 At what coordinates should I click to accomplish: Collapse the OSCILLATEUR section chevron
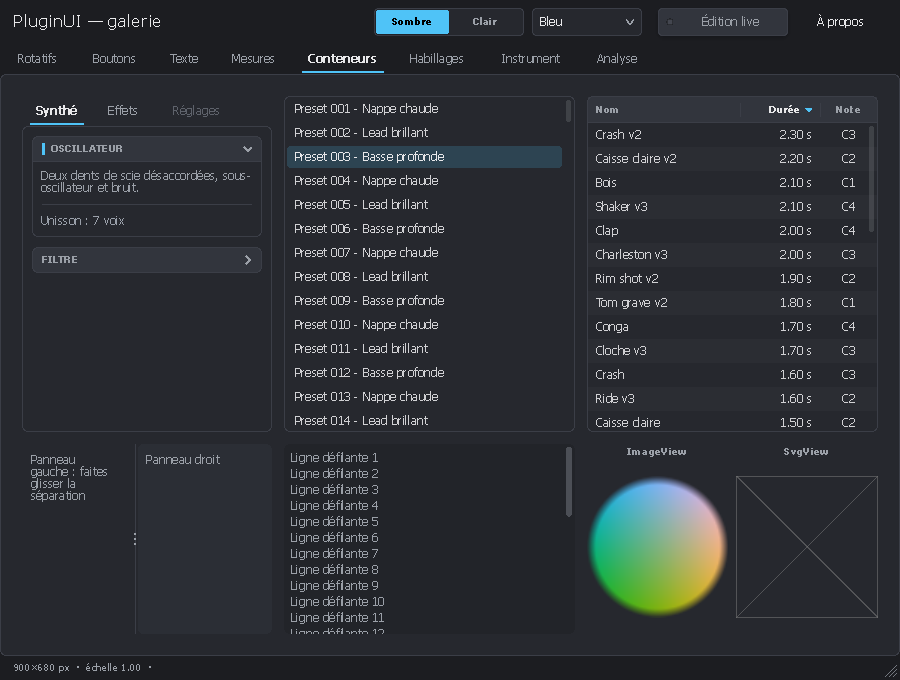point(247,149)
